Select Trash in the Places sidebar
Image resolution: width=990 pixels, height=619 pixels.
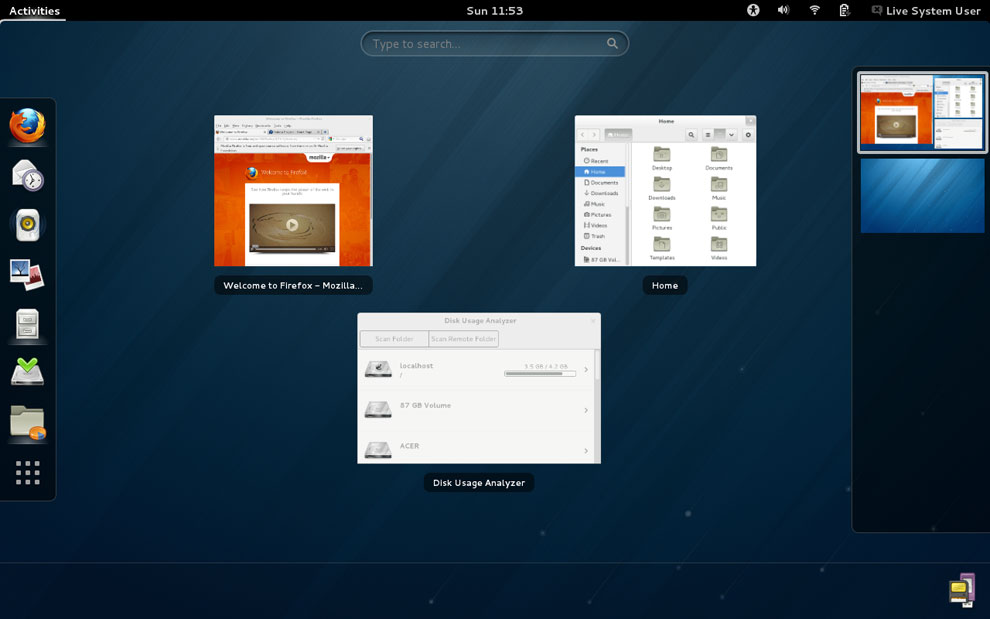[600, 236]
